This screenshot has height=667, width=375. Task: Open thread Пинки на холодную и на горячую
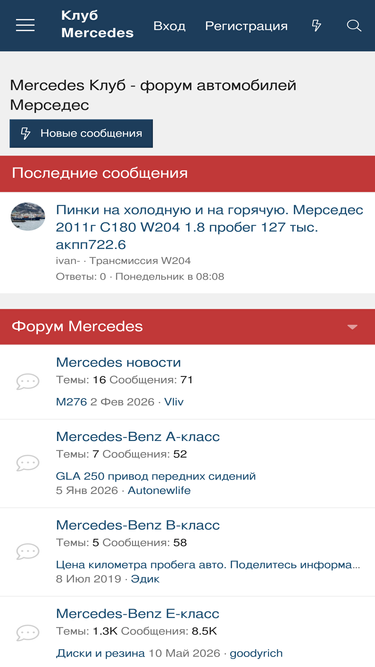pyautogui.click(x=210, y=227)
